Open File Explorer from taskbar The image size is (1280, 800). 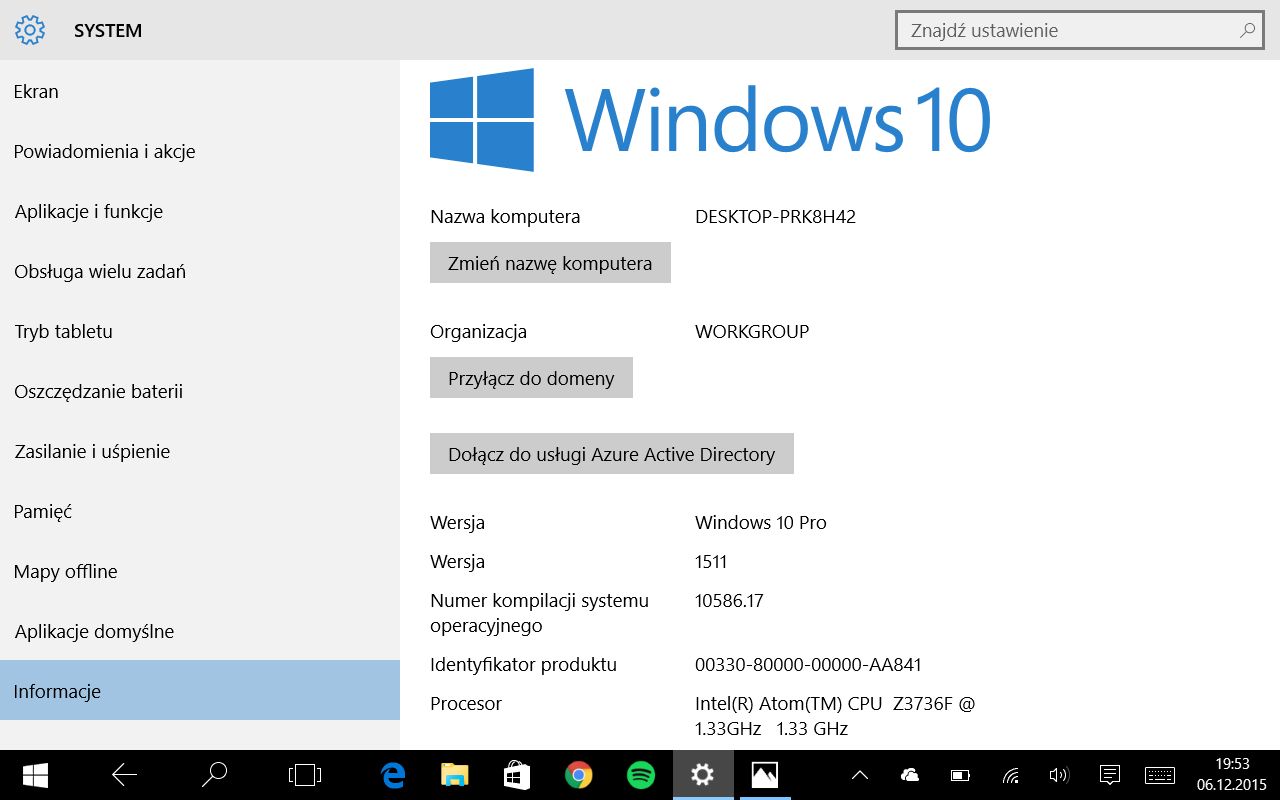tap(455, 775)
